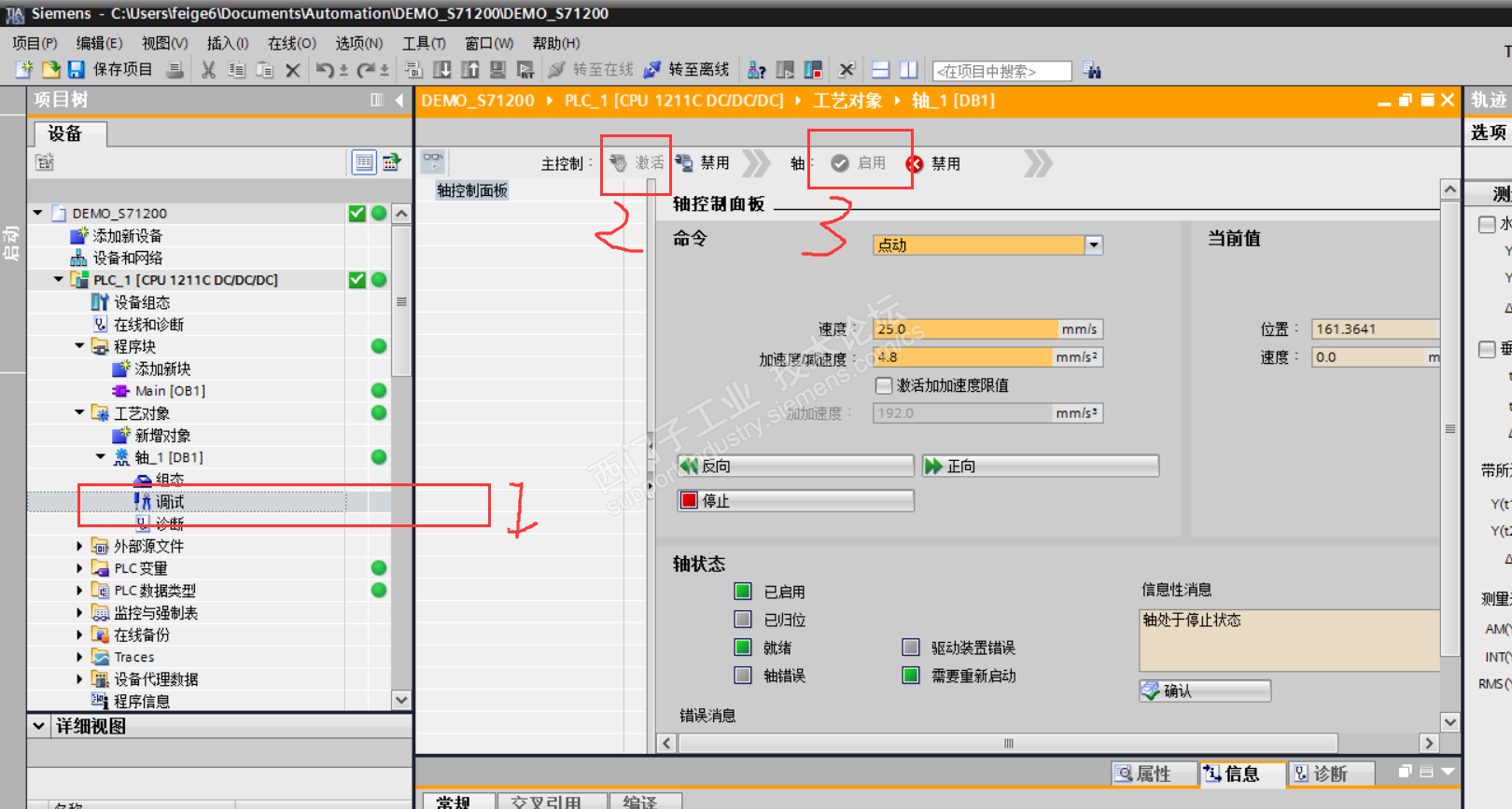
Task: Expand the Traces folder
Action: coord(79,657)
